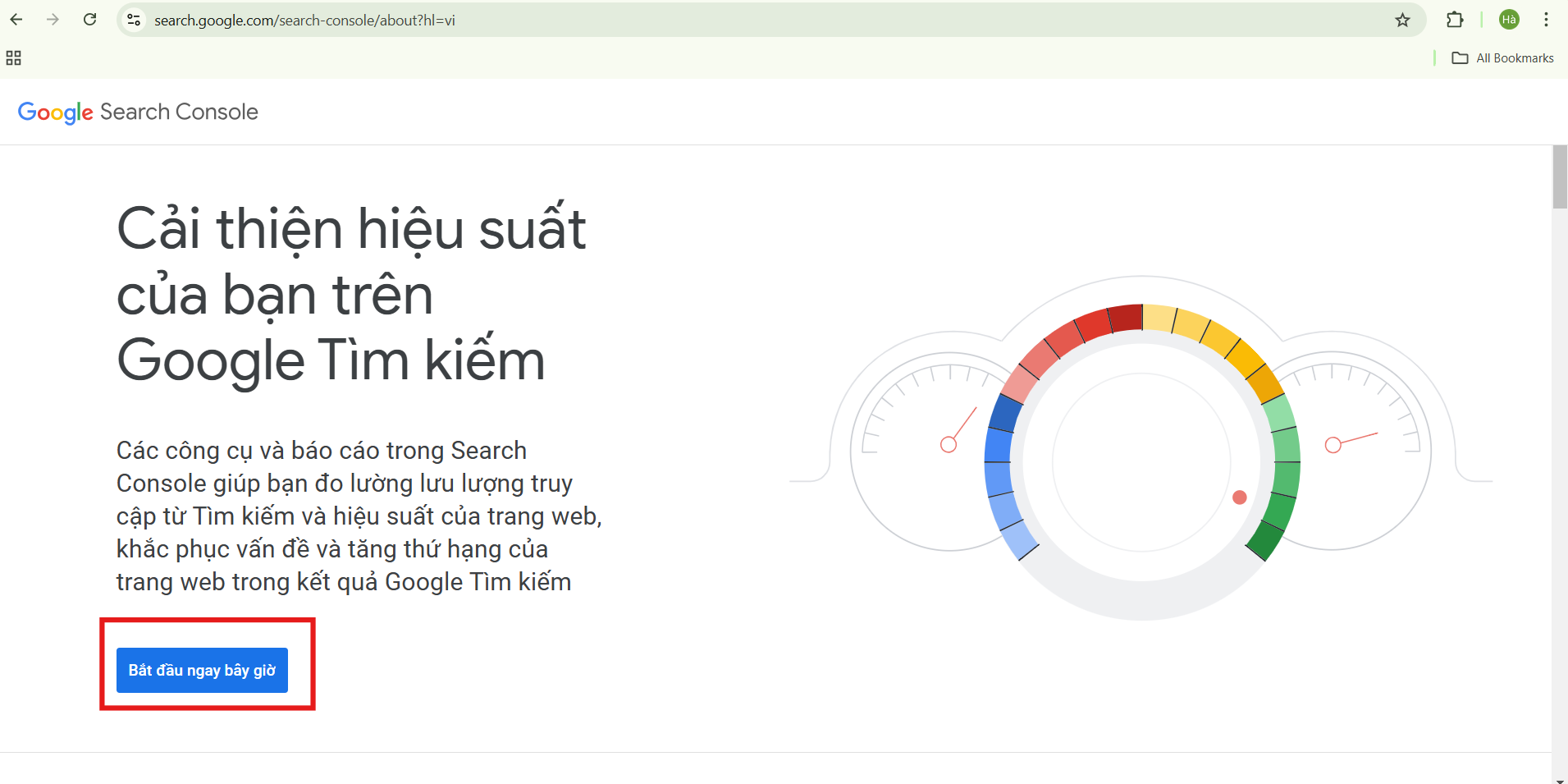This screenshot has width=1568, height=784.
Task: Open the Hà profile avatar
Action: [1509, 20]
